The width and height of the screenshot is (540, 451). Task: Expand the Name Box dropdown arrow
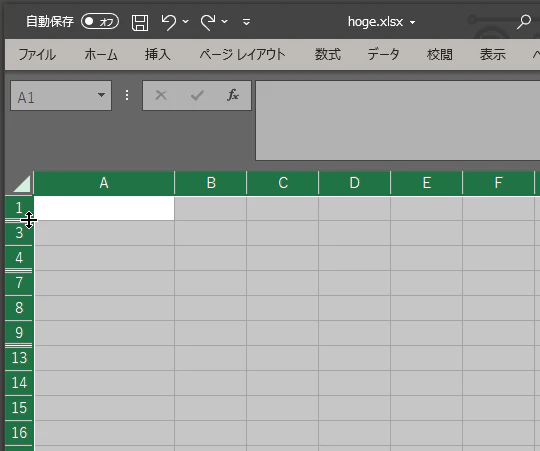[x=101, y=95]
